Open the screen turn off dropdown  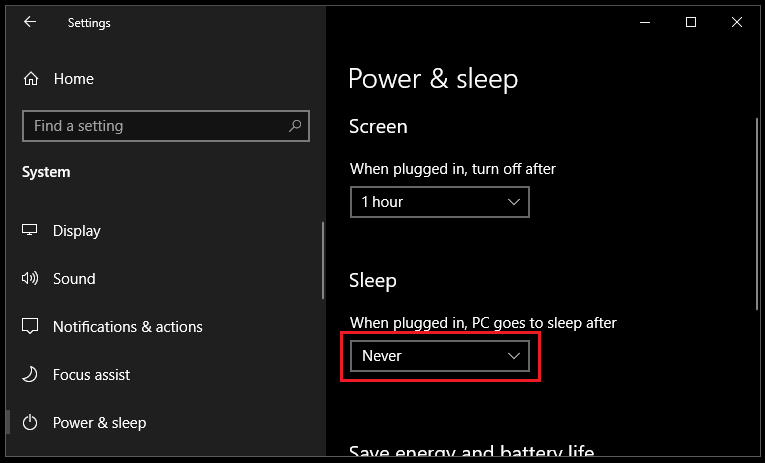pos(439,202)
